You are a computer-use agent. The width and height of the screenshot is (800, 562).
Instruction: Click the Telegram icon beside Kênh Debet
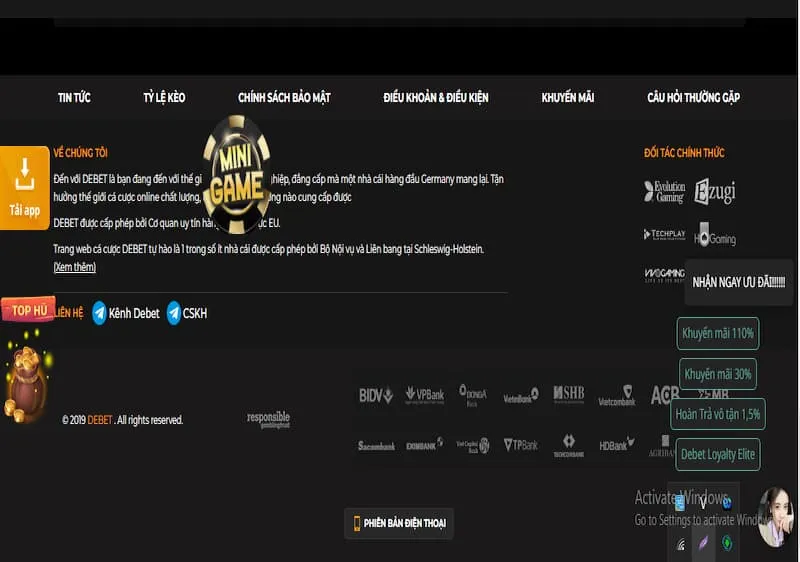[x=99, y=313]
